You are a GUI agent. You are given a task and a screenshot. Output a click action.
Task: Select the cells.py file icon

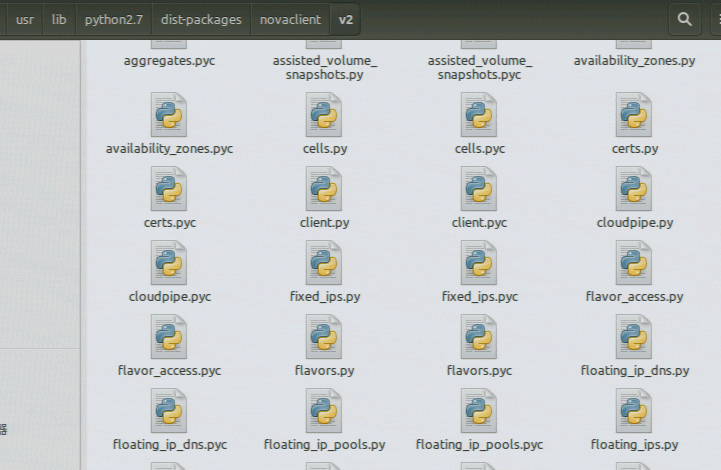(x=324, y=115)
